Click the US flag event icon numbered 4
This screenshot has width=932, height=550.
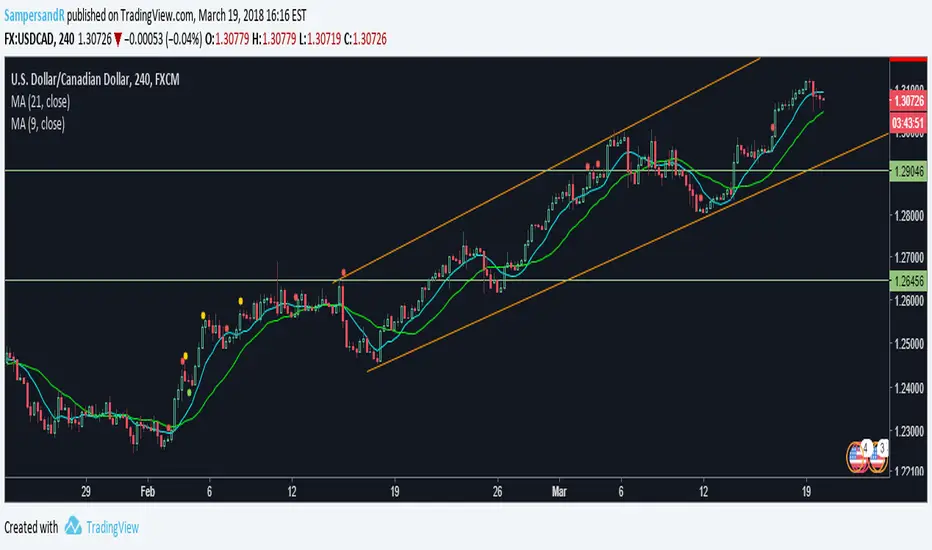point(858,457)
